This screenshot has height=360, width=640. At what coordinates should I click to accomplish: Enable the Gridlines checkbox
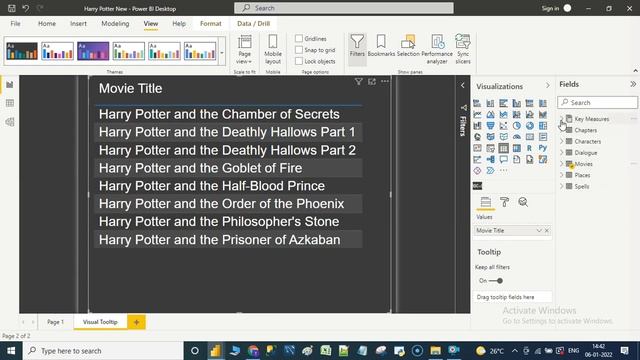click(x=299, y=38)
